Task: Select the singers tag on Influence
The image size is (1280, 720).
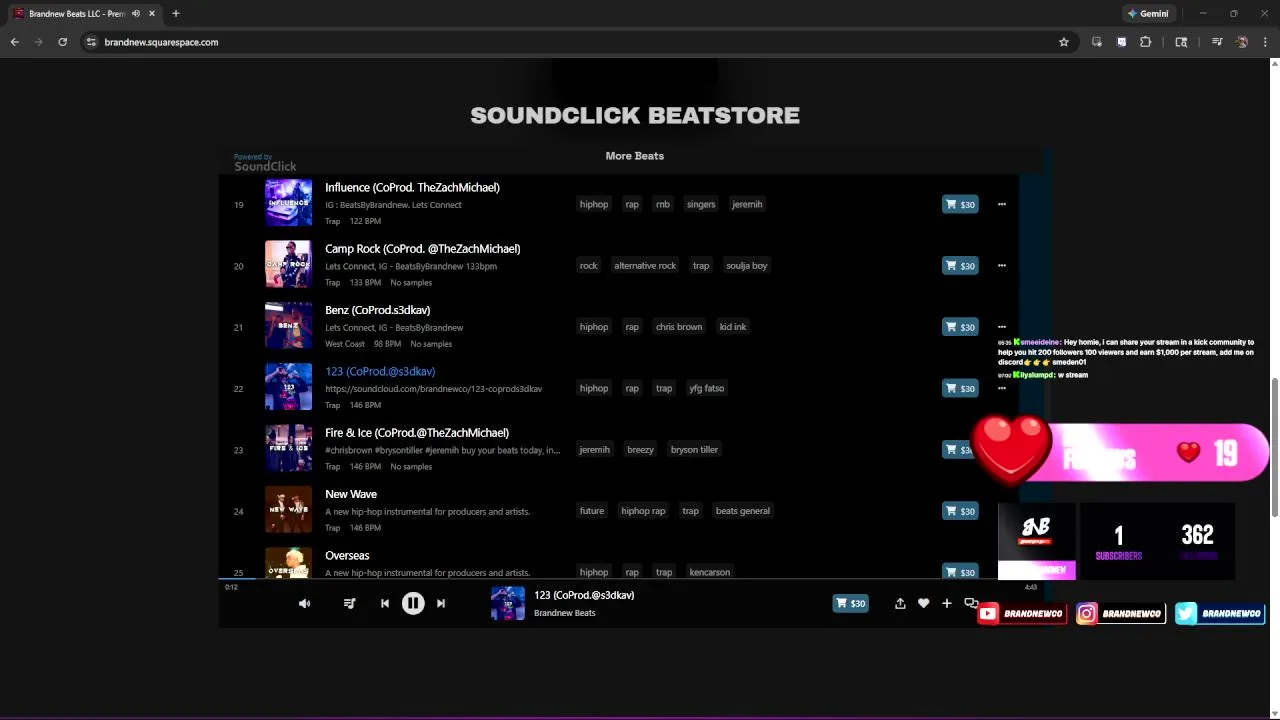Action: pos(701,204)
